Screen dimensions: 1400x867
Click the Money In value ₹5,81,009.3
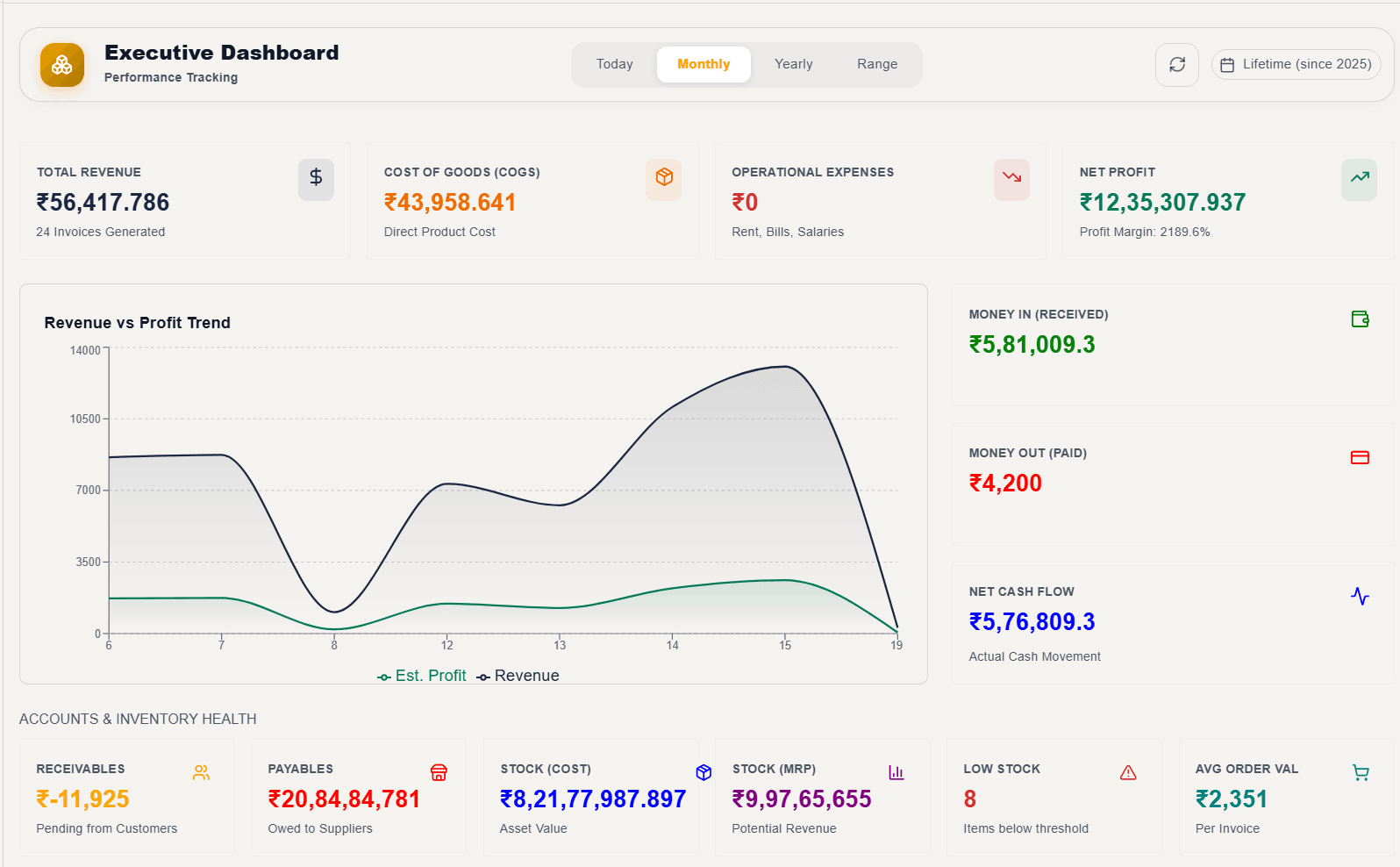1032,345
